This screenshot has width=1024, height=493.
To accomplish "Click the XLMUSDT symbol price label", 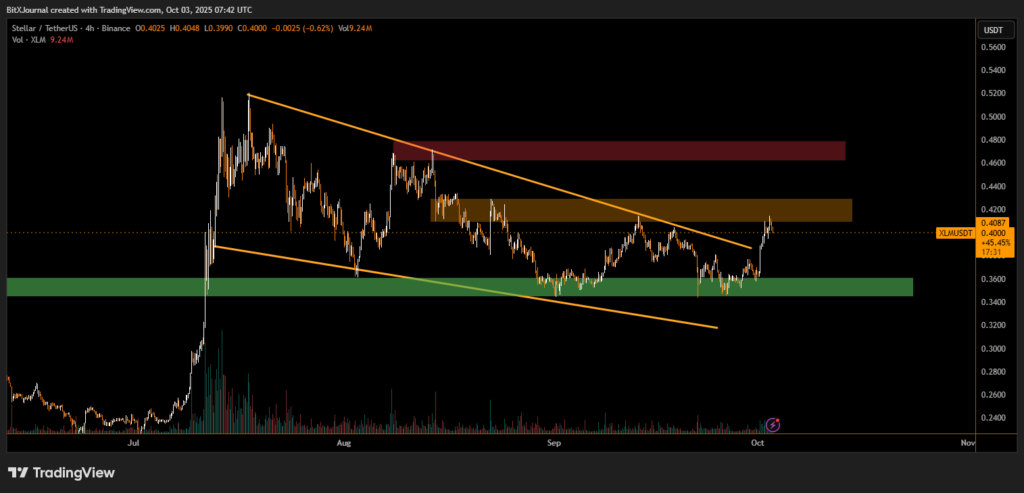I will tap(955, 233).
